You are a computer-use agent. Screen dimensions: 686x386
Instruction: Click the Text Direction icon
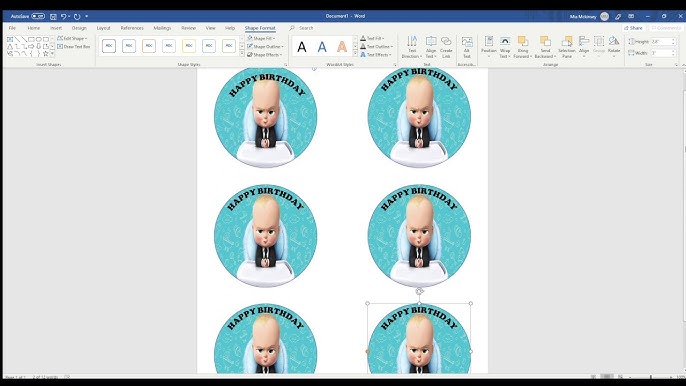click(x=412, y=42)
